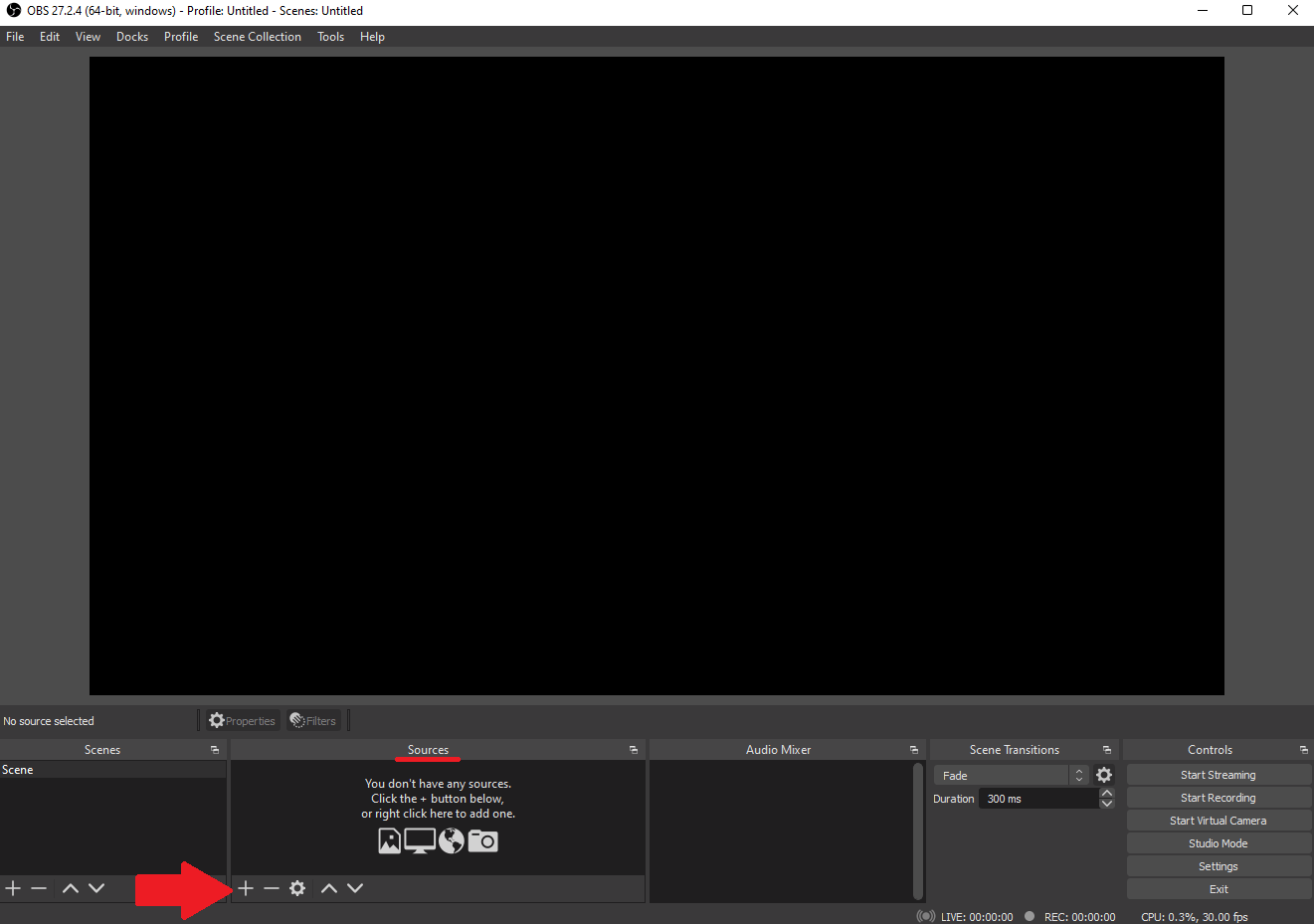1314x924 pixels.
Task: Open the Profile menu
Action: [181, 37]
